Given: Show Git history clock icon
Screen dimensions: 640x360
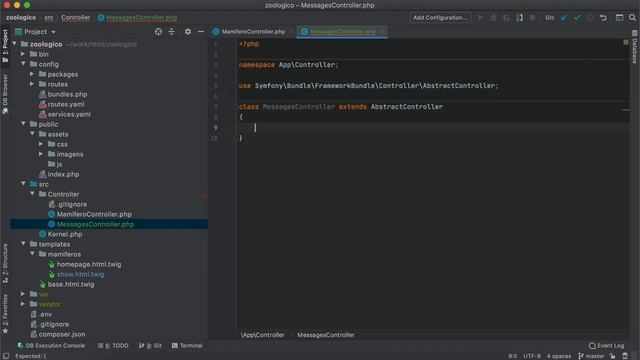Looking at the screenshot, I should tap(590, 18).
